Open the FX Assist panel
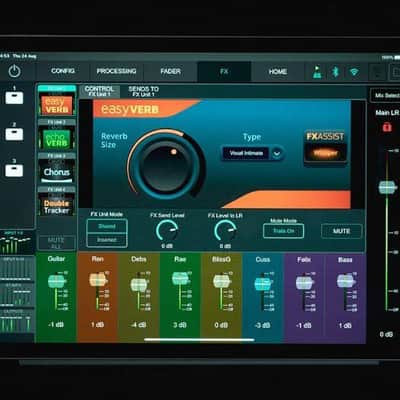The height and width of the screenshot is (400, 400). coord(325,147)
